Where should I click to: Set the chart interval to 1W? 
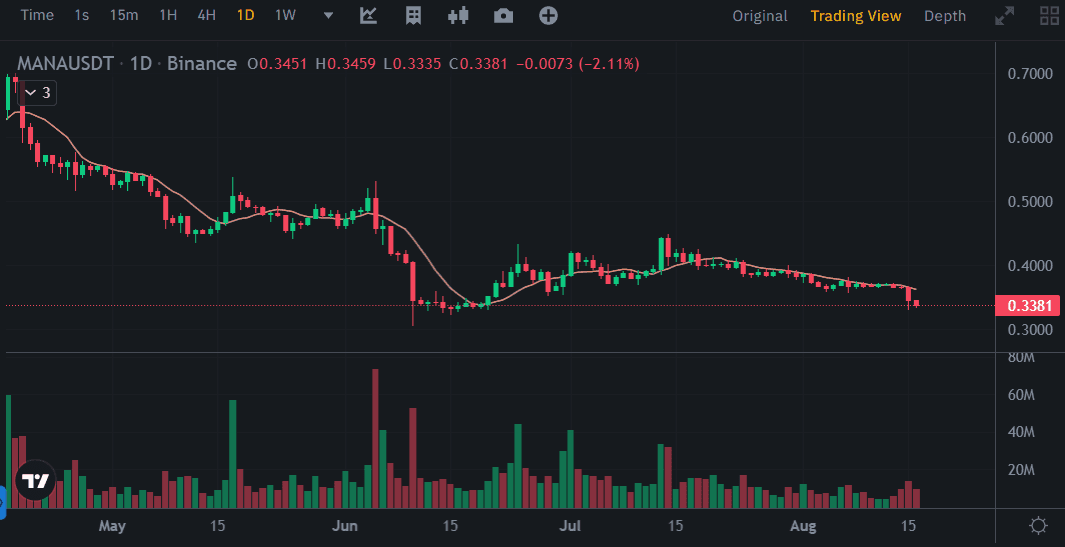(x=285, y=16)
